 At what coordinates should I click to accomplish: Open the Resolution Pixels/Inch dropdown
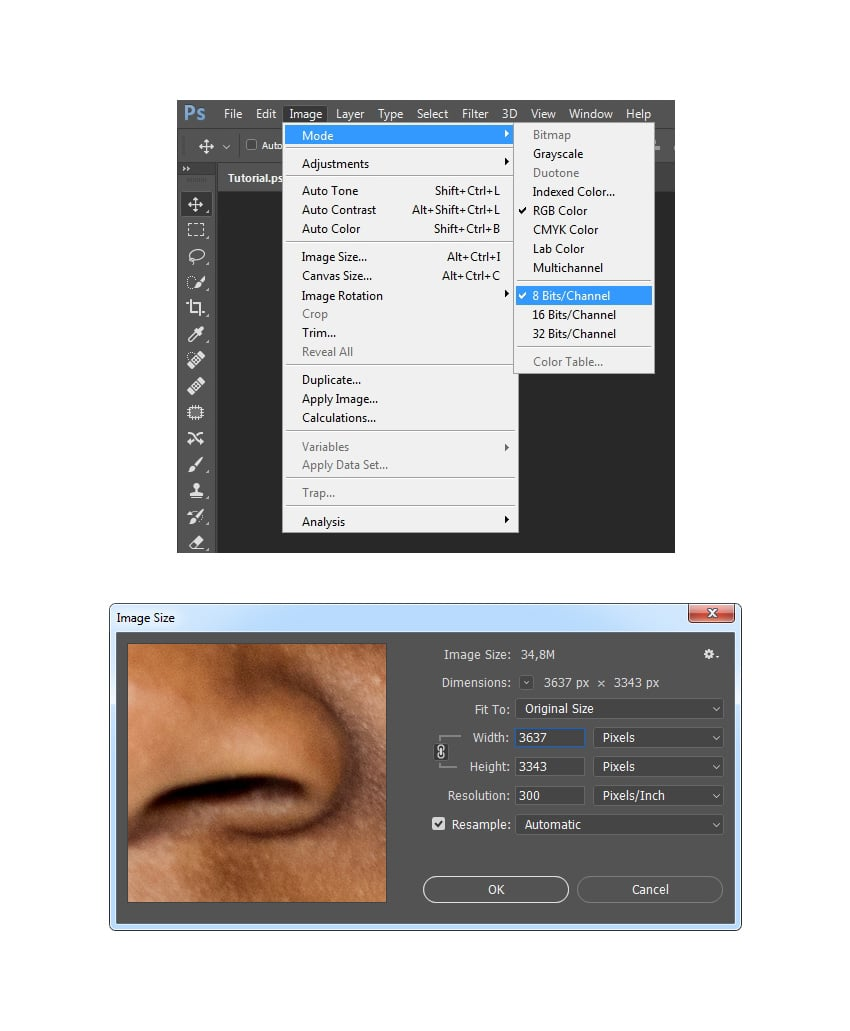point(658,796)
